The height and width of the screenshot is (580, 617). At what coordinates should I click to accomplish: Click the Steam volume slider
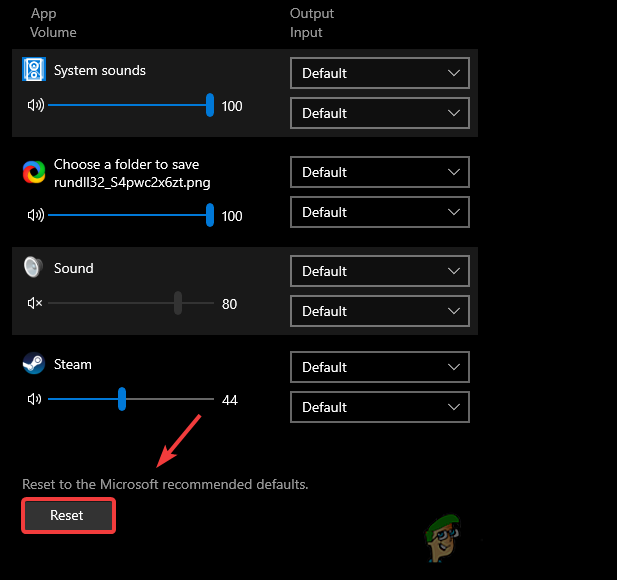click(131, 399)
